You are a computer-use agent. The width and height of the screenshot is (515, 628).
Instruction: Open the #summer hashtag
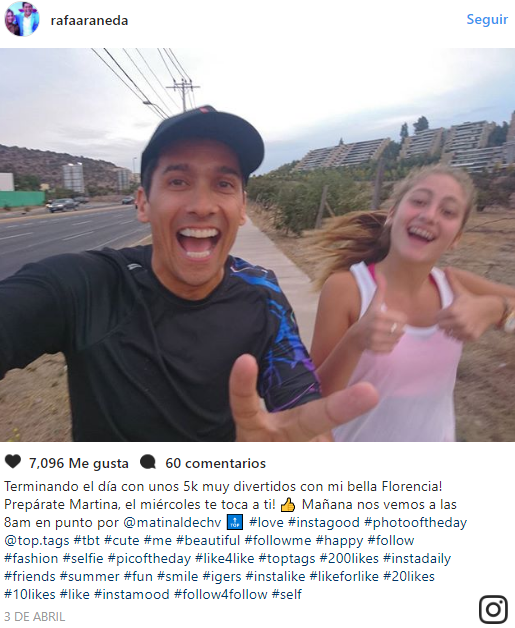(89, 576)
